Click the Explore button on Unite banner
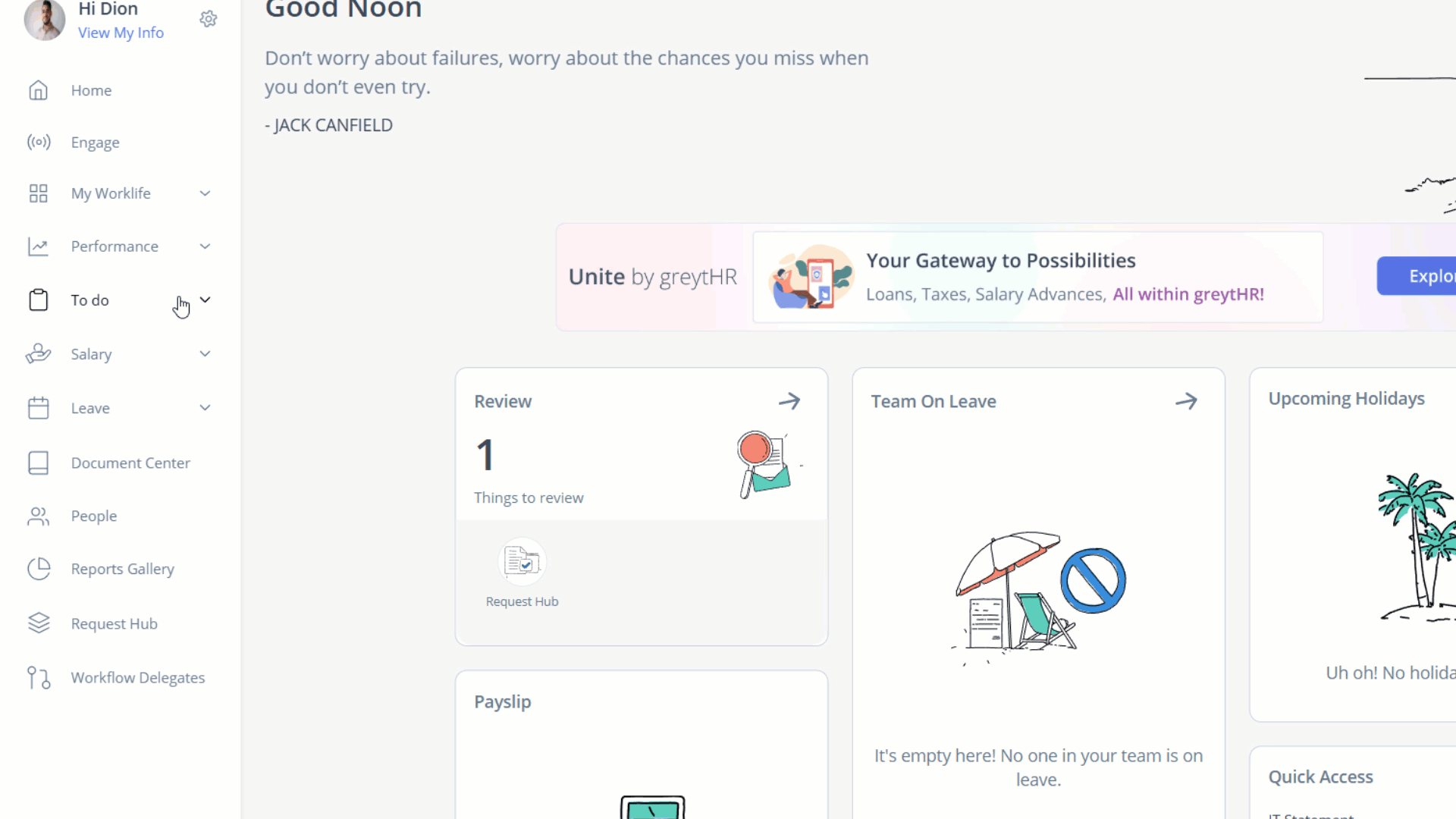 (x=1417, y=276)
